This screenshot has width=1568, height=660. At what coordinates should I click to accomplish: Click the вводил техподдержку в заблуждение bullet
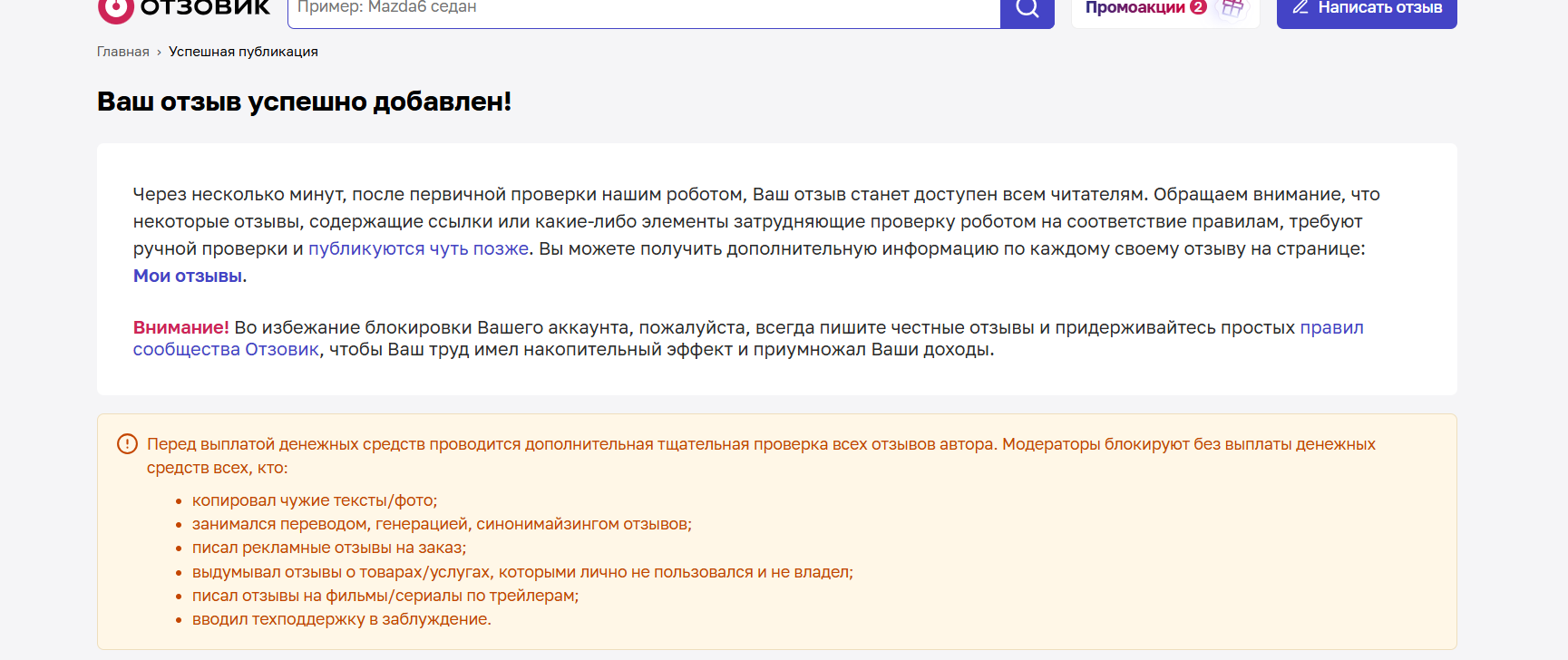point(342,619)
